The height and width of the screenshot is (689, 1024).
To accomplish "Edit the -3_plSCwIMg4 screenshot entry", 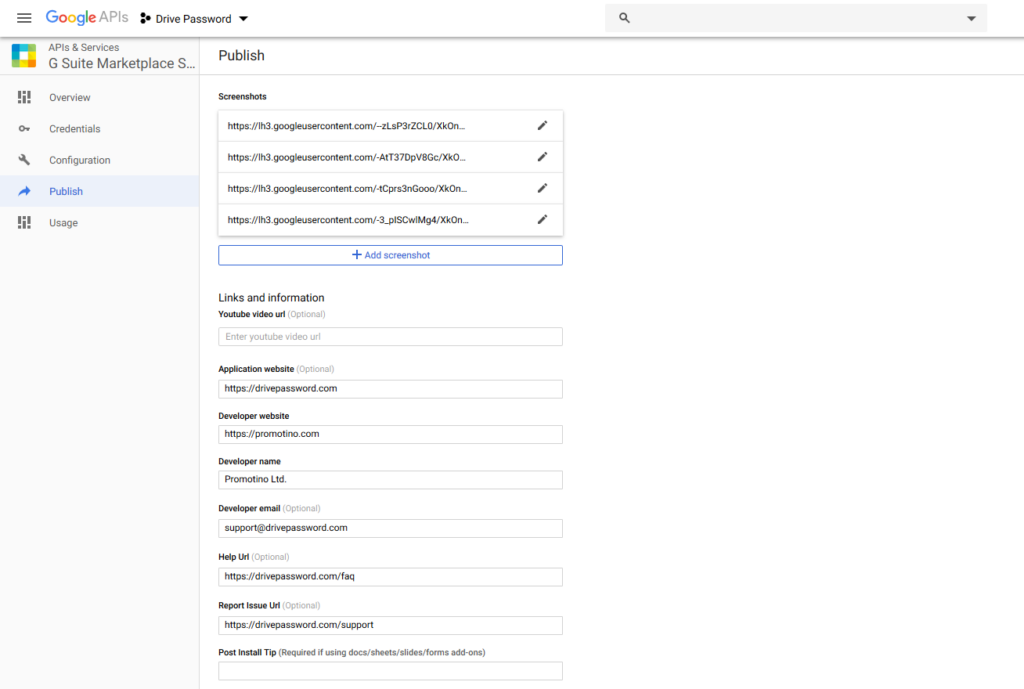I will tap(542, 219).
